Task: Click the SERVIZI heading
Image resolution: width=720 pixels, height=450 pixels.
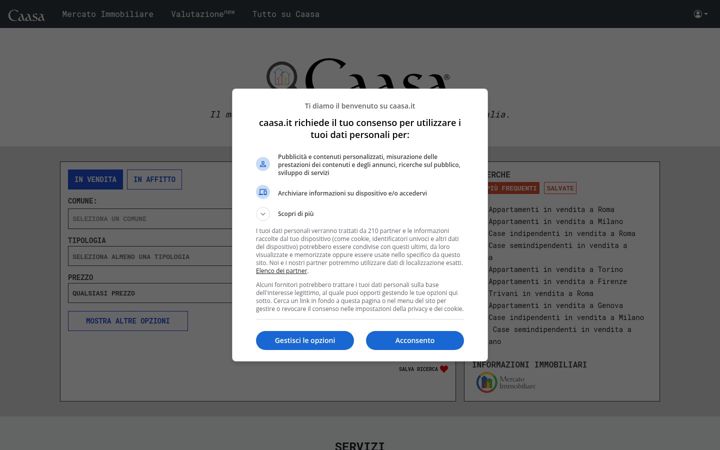Action: pos(360,445)
